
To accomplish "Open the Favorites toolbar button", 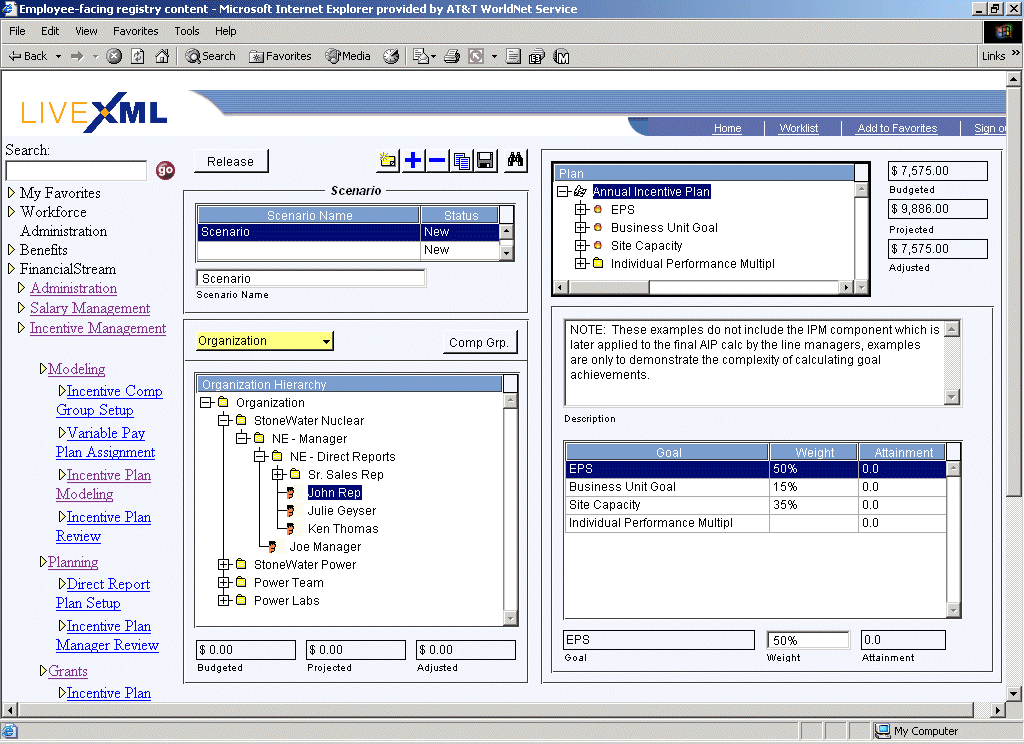I will (280, 56).
